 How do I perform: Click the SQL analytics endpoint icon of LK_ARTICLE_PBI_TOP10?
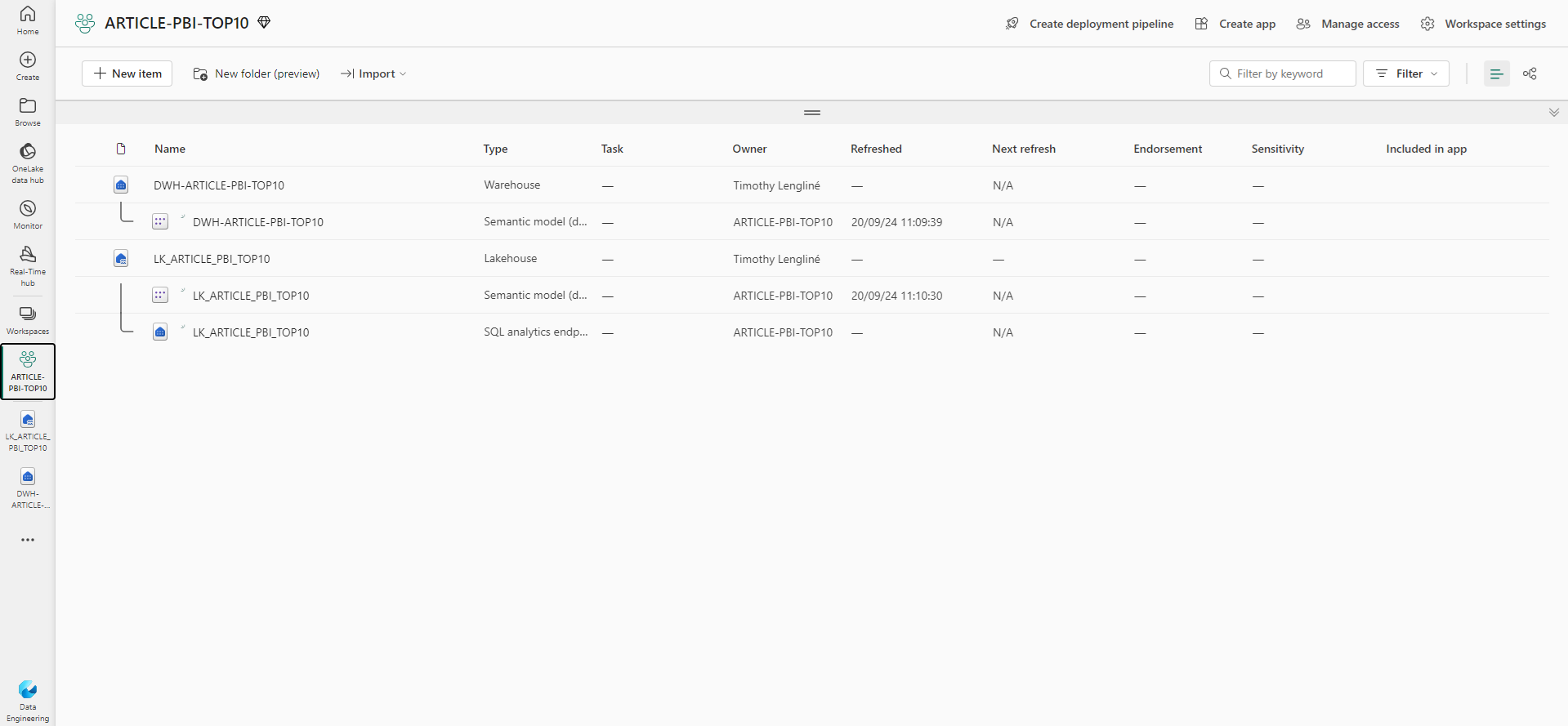[160, 332]
